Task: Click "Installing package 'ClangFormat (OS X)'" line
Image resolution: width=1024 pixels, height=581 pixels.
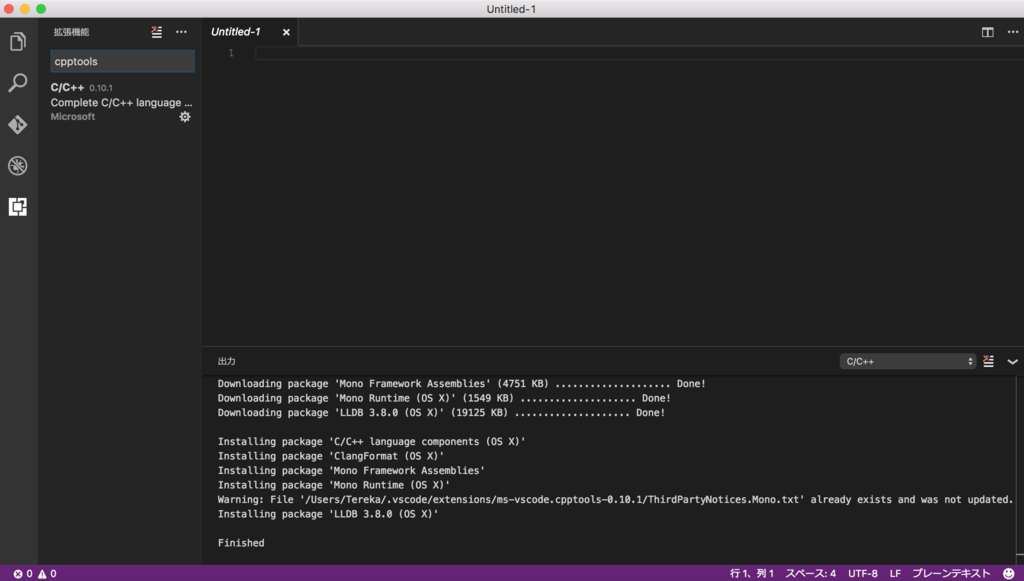Action: tap(330, 456)
